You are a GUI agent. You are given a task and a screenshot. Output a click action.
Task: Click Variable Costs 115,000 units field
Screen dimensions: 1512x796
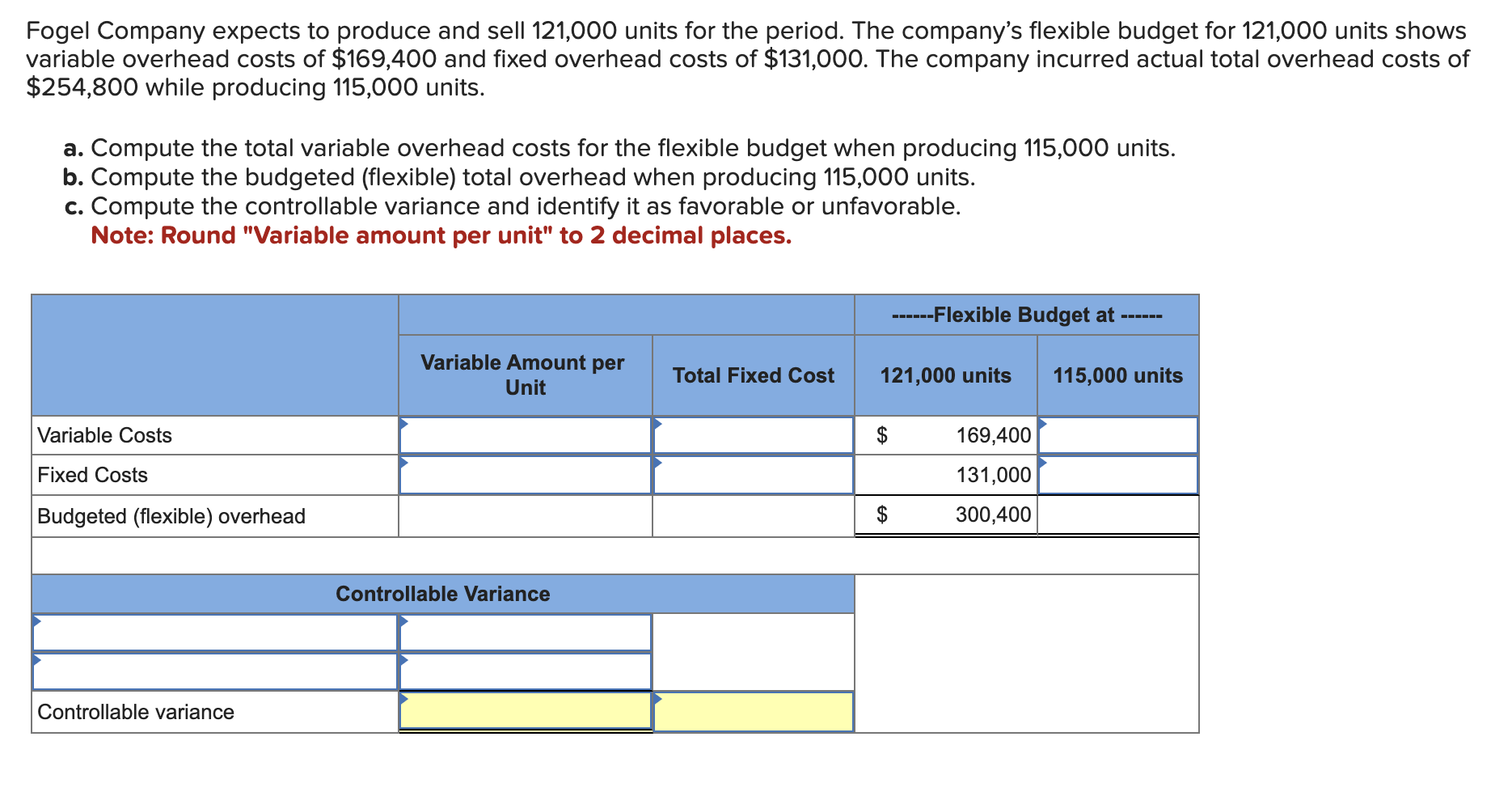pos(1118,435)
